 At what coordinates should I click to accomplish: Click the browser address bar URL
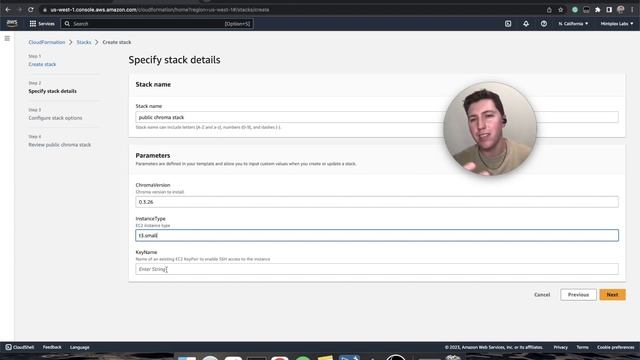pyautogui.click(x=160, y=9)
